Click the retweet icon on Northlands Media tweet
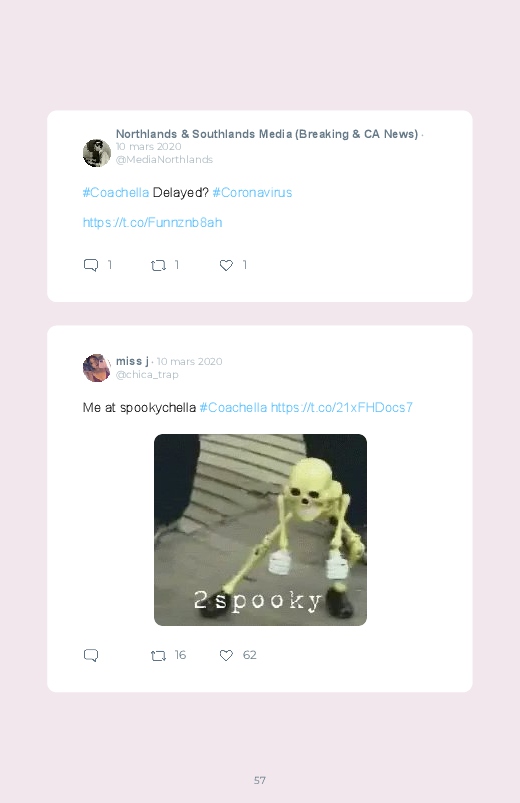The height and width of the screenshot is (803, 520). [x=158, y=265]
